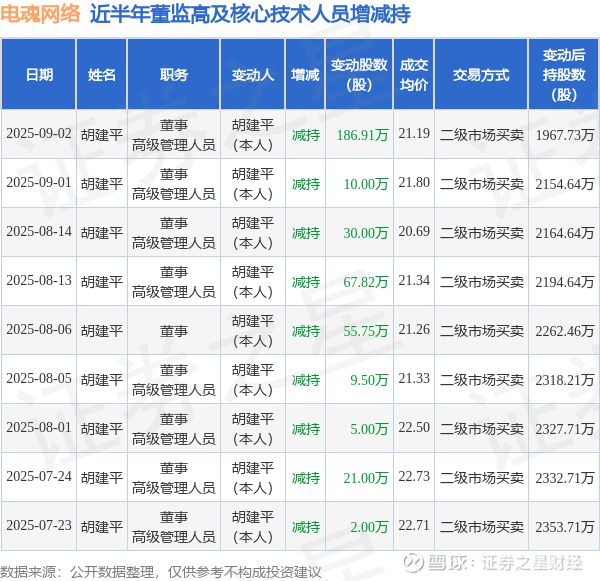Click the 1967.73万 holding value
Viewport: 600px width, 581px height.
564,135
